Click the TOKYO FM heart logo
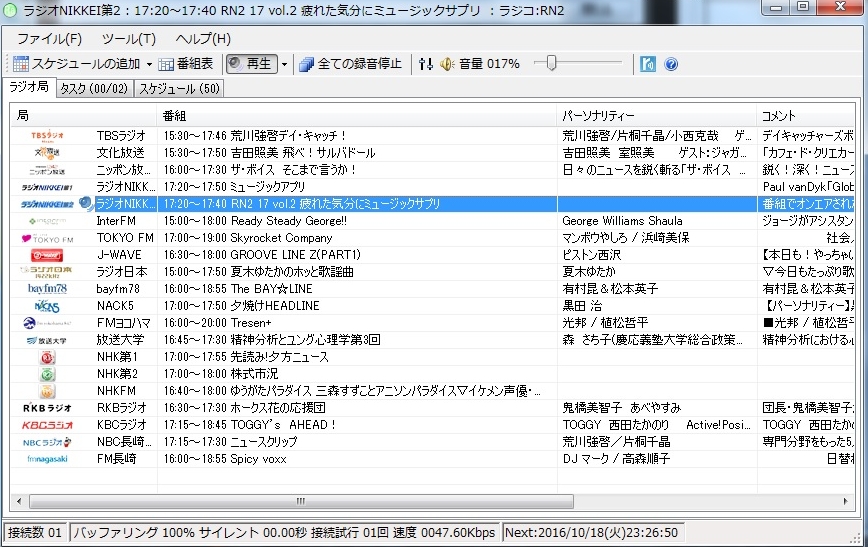The image size is (868, 547). [47, 238]
